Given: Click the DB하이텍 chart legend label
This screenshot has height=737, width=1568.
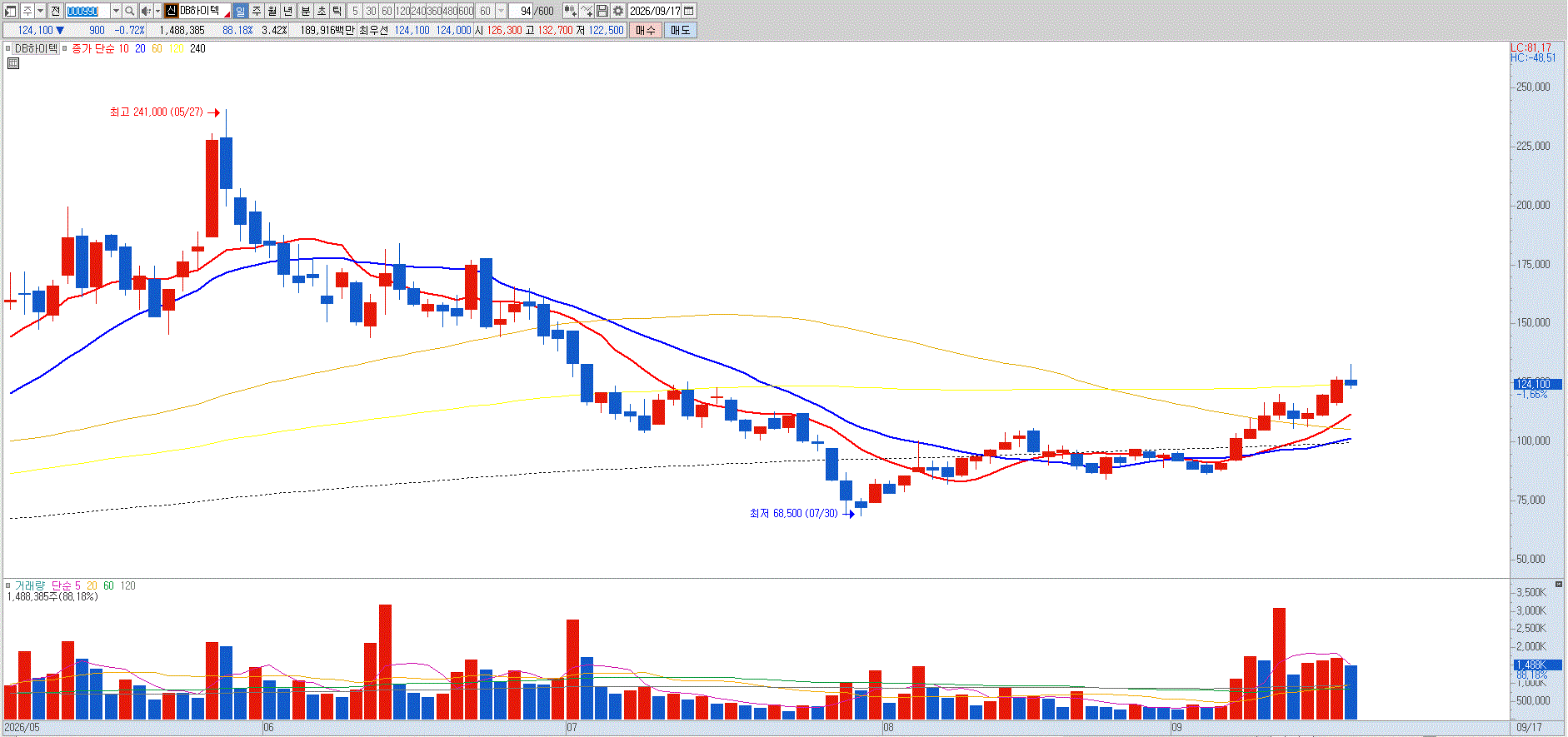Looking at the screenshot, I should click(36, 48).
